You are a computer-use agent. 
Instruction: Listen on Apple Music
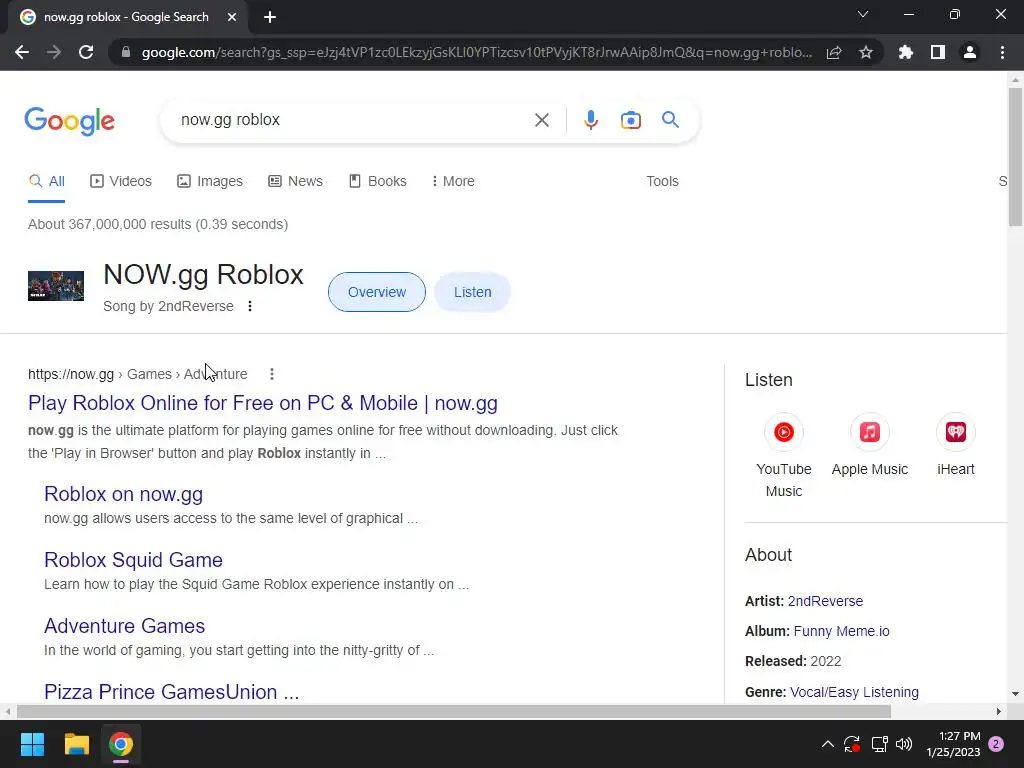(x=869, y=445)
